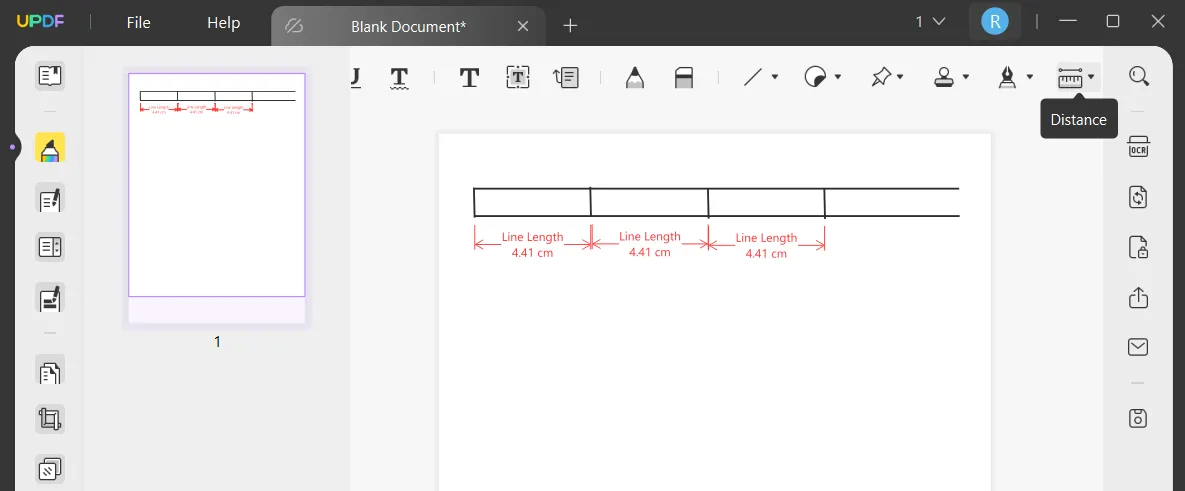Close the Blank Document tab
1185x491 pixels.
[523, 26]
